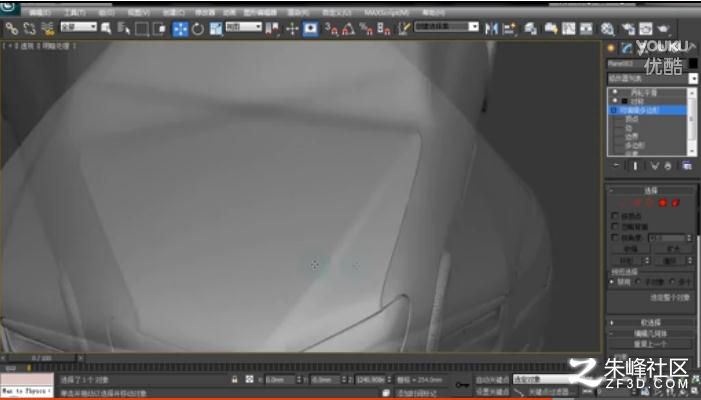Toggle the 3D Snaps icon
701x400 pixels.
point(331,29)
